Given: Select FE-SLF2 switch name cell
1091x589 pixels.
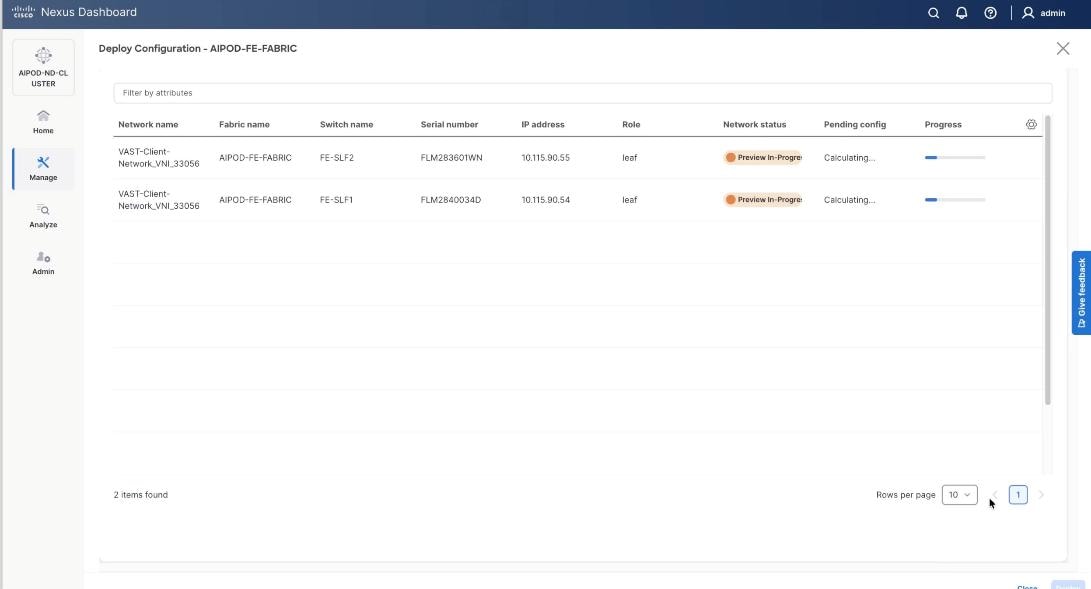Looking at the screenshot, I should click(x=337, y=158).
